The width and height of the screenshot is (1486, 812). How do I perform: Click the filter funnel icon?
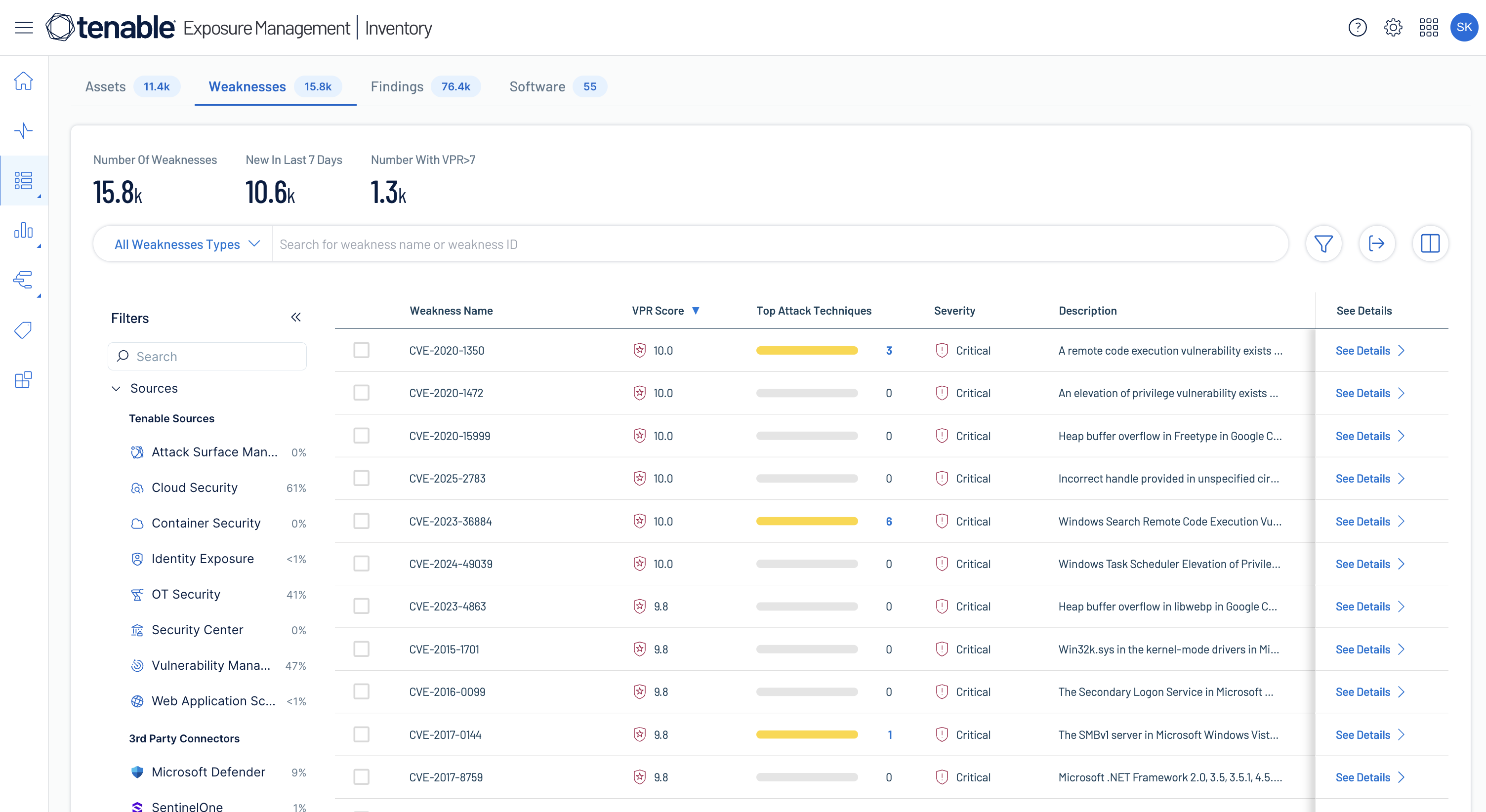1323,244
